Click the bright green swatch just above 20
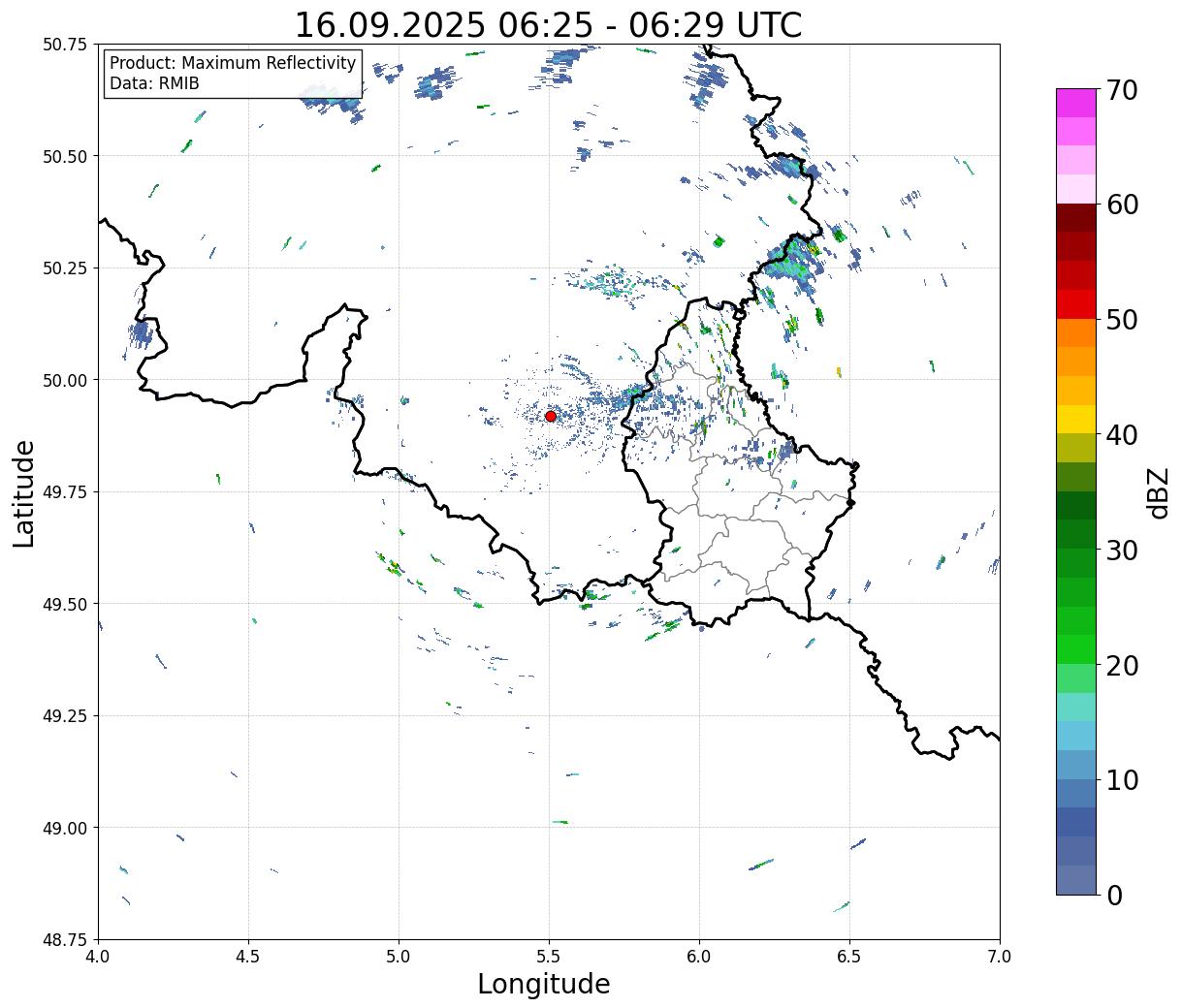Viewport: 1182px width, 1008px height. (x=1075, y=649)
